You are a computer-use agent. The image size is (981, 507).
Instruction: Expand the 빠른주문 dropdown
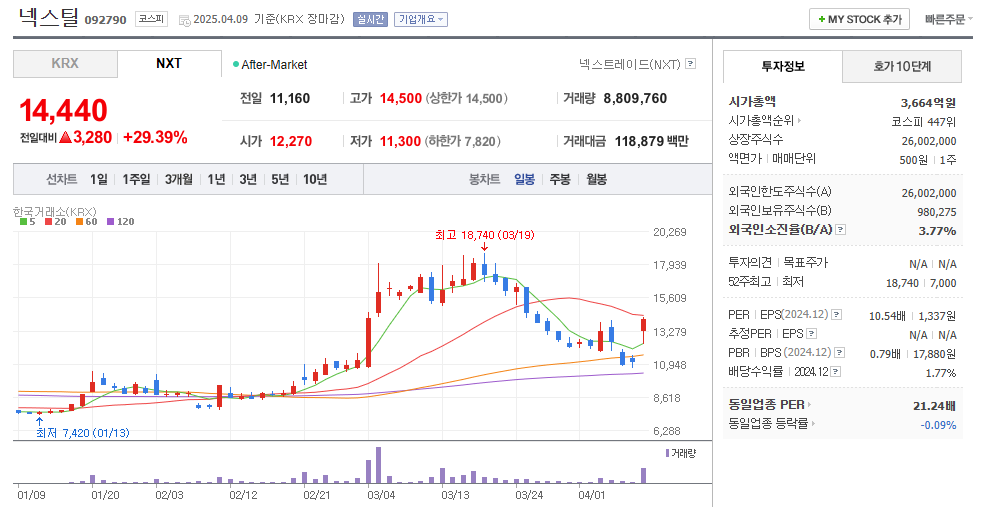[x=948, y=19]
